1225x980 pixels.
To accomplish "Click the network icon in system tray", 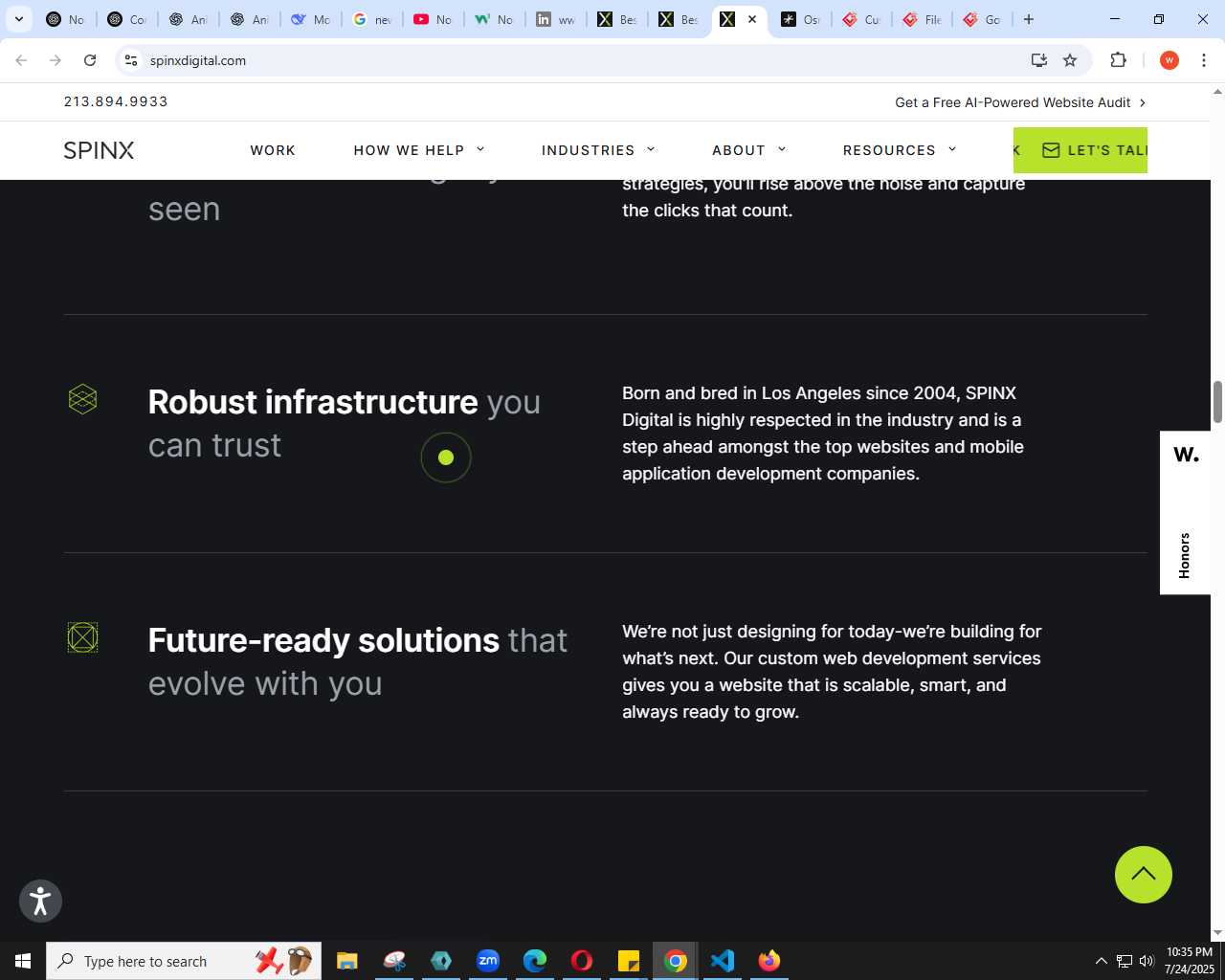I will click(1125, 961).
